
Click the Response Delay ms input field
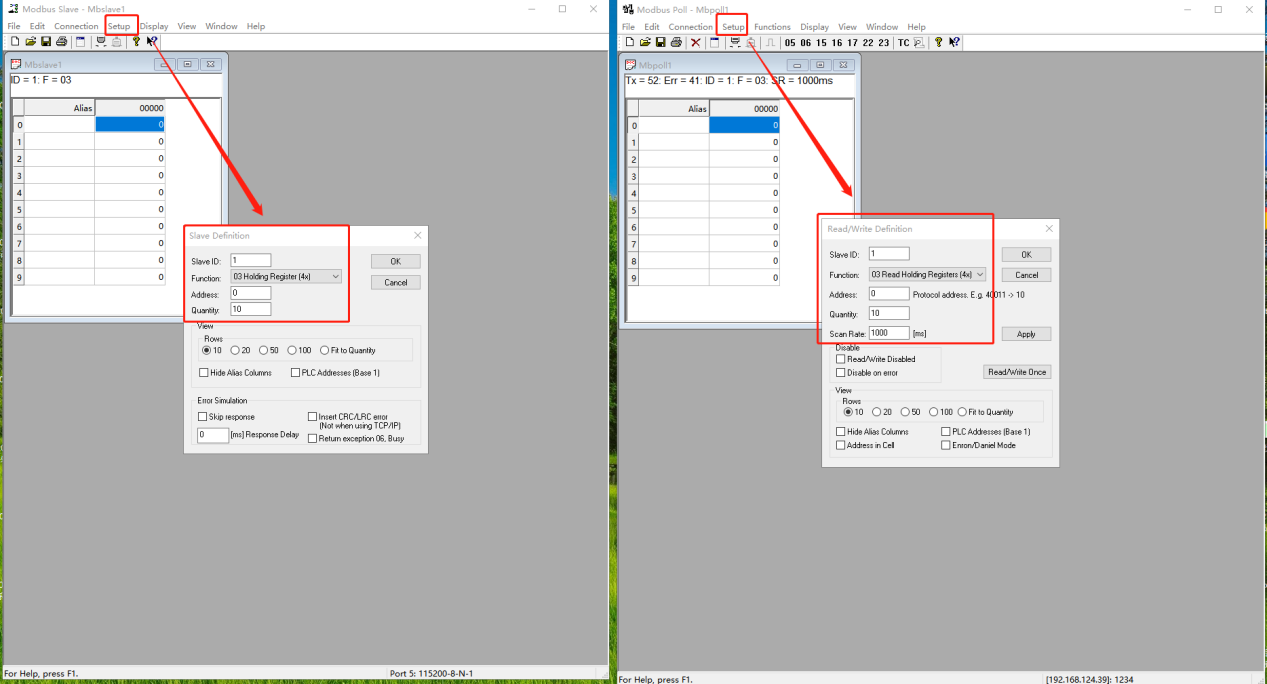tap(213, 435)
